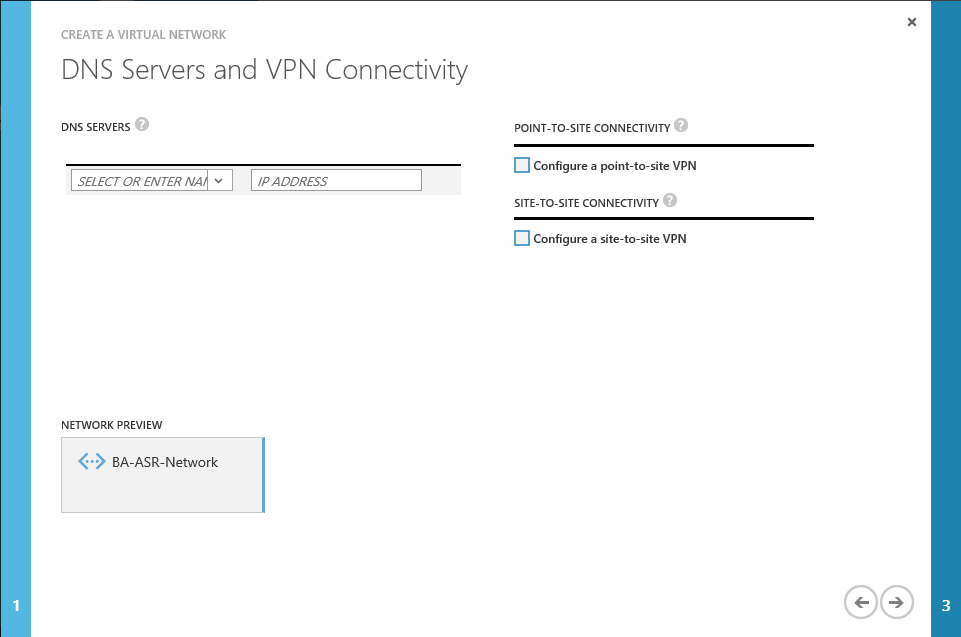This screenshot has width=961, height=637.
Task: Click the BA-ASR-Network name text
Action: [165, 462]
